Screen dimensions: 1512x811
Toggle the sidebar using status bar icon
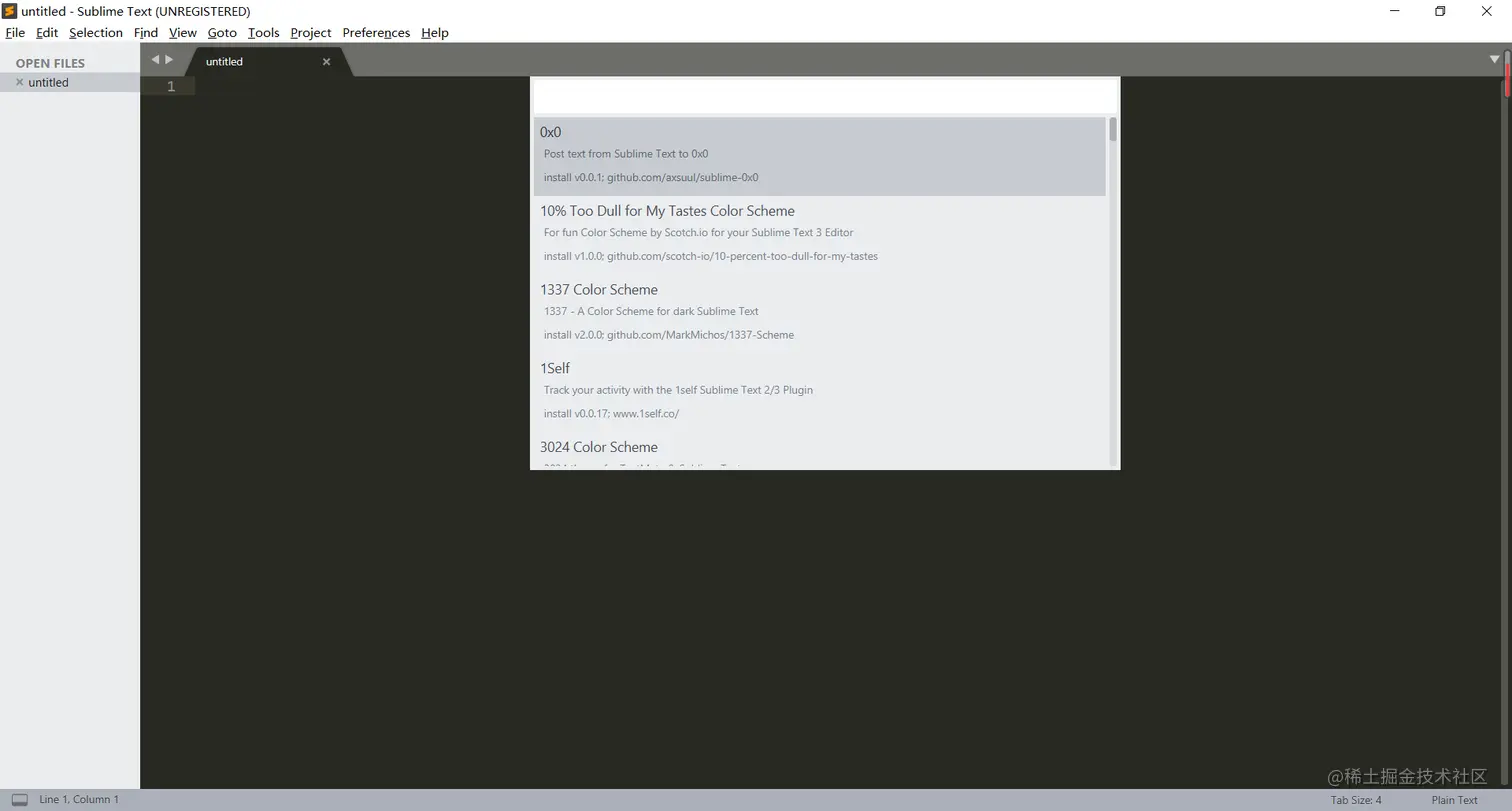pyautogui.click(x=19, y=800)
